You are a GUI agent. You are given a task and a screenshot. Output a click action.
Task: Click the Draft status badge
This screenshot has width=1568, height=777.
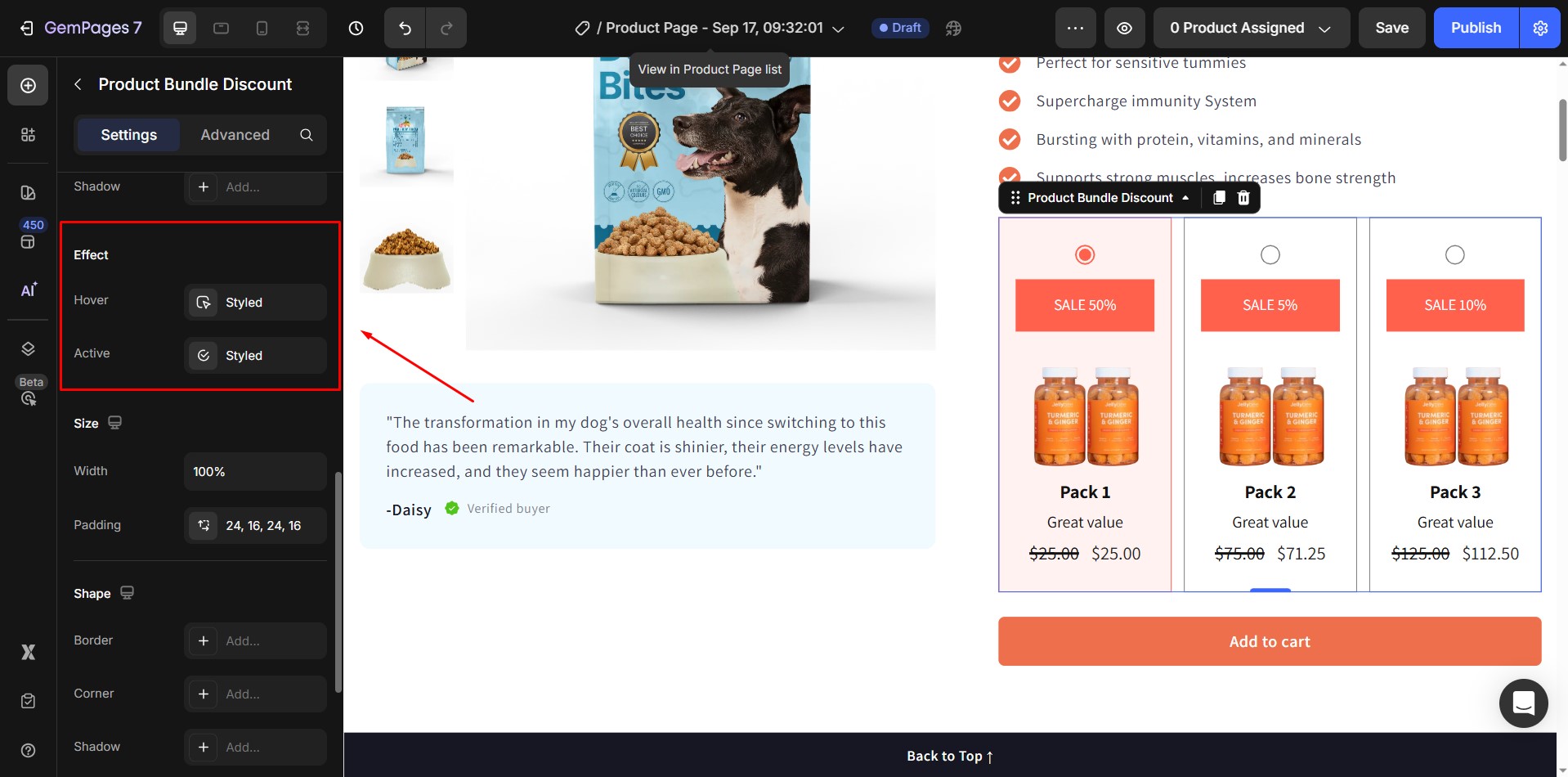pos(899,28)
